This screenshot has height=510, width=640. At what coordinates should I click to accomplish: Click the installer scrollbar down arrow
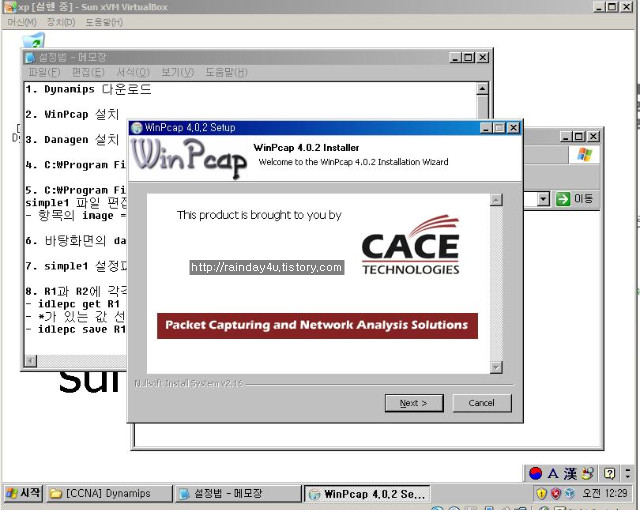pyautogui.click(x=496, y=367)
